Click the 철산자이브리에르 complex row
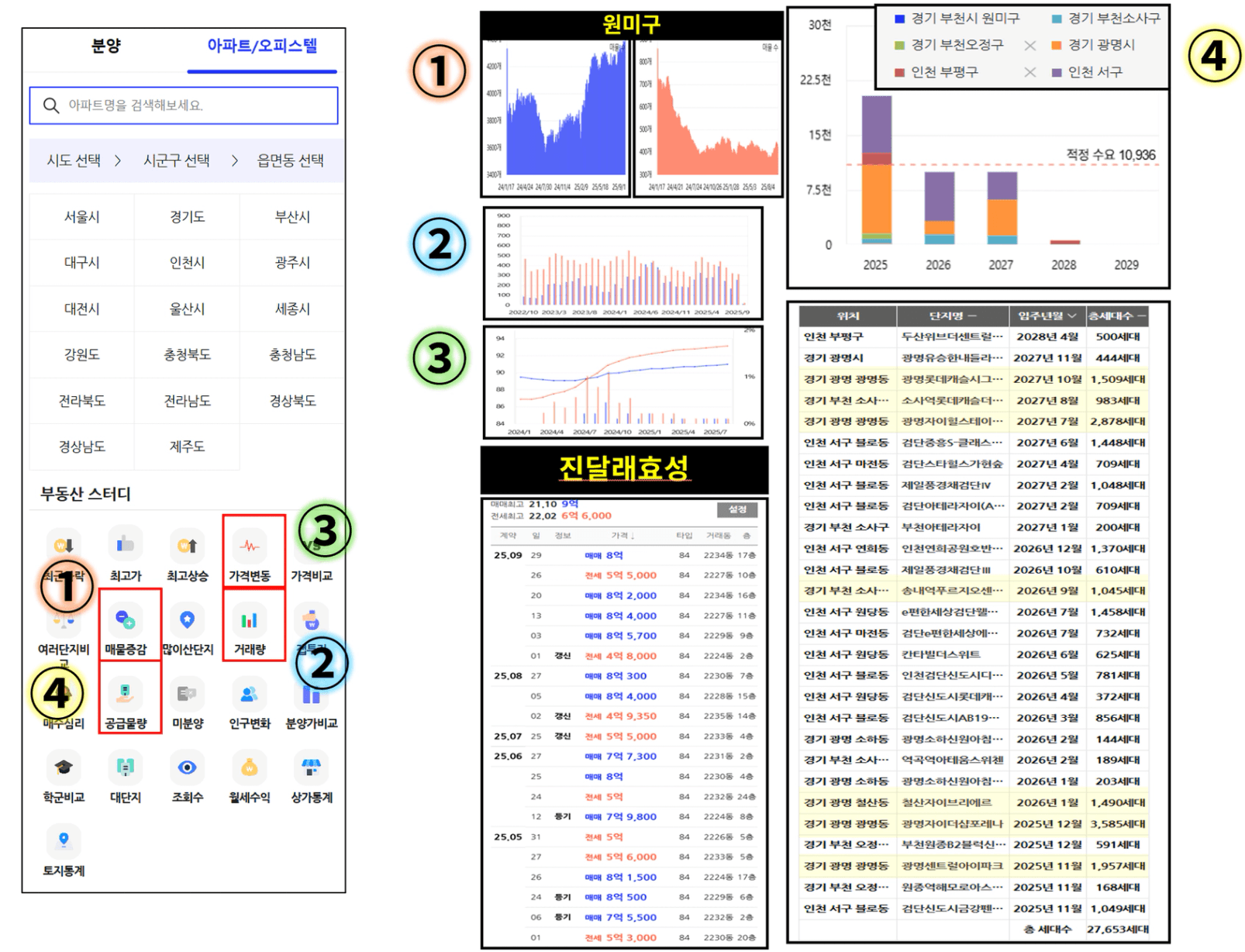This screenshot has width=1245, height=952. 974,802
